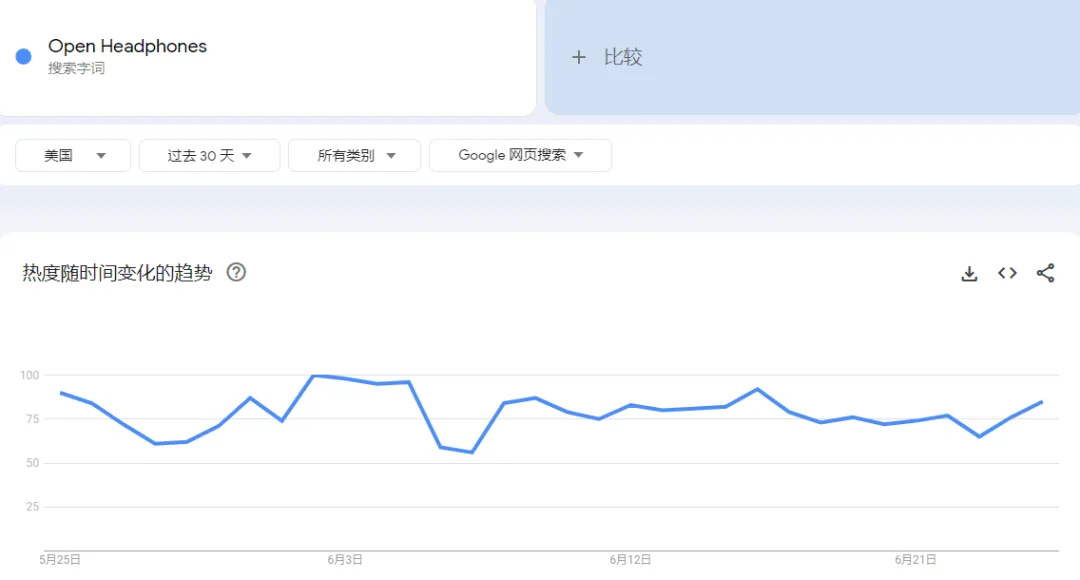Open the 过去 30 天 time range dropdown

tap(209, 155)
